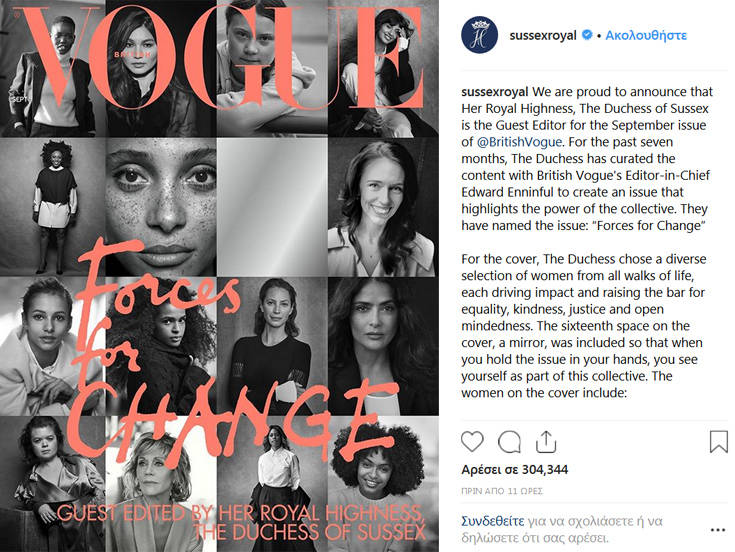This screenshot has height=552, width=735.
Task: Like the post with the heart icon
Action: 472,441
